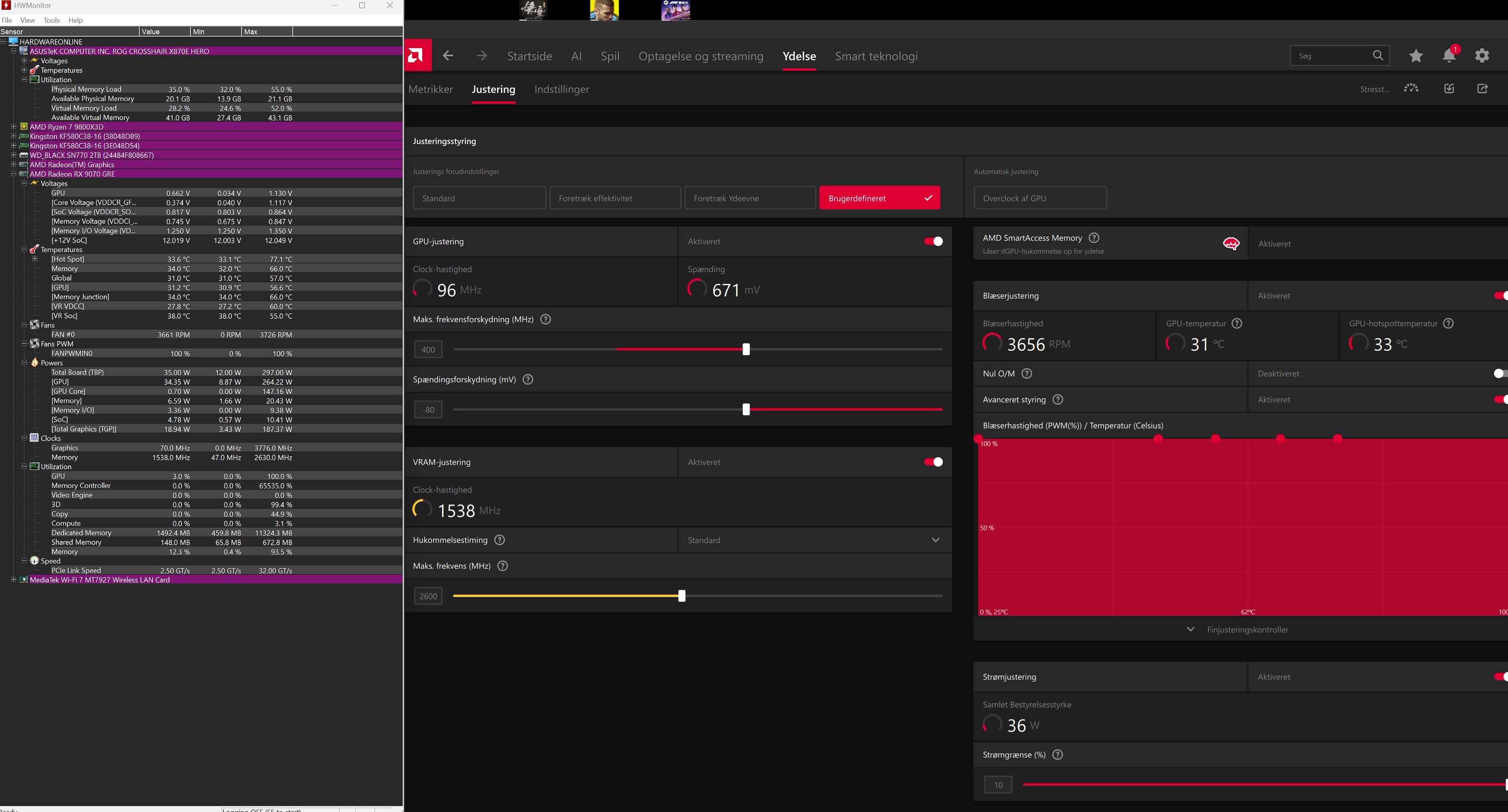The height and width of the screenshot is (812, 1508).
Task: Open favorites star icon
Action: pos(1415,56)
